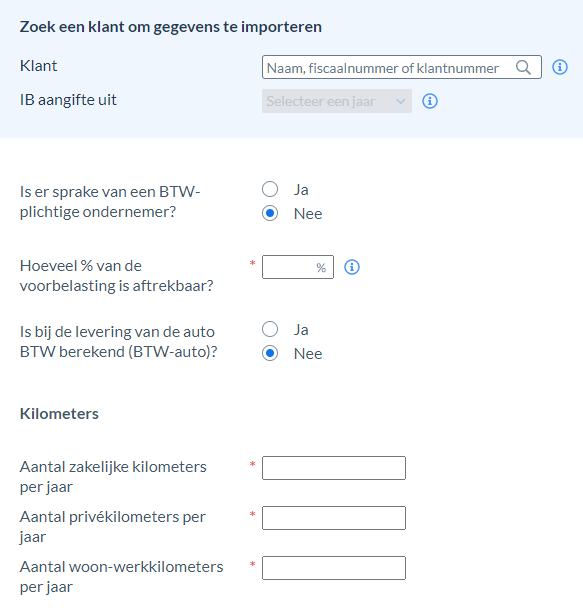This screenshot has height=611, width=583.
Task: Focus the Klant name or number search field
Action: (402, 67)
